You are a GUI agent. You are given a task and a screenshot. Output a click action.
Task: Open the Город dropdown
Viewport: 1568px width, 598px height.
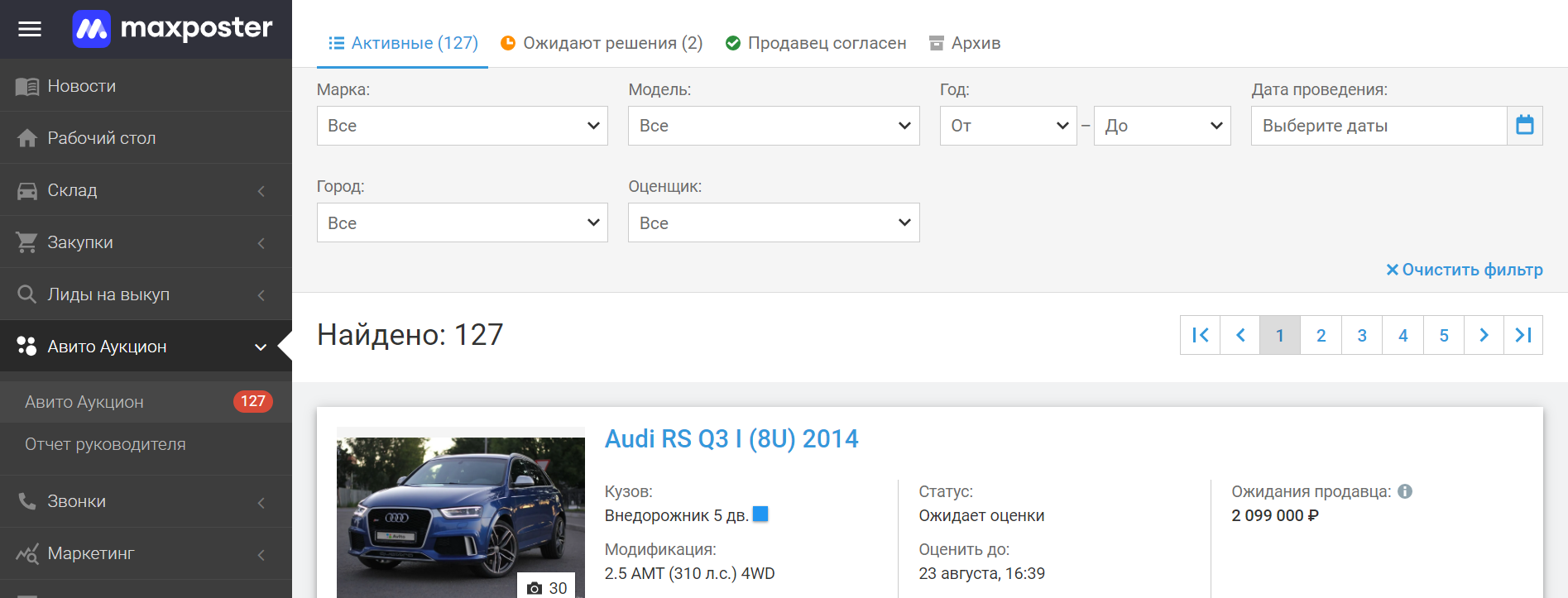point(463,222)
